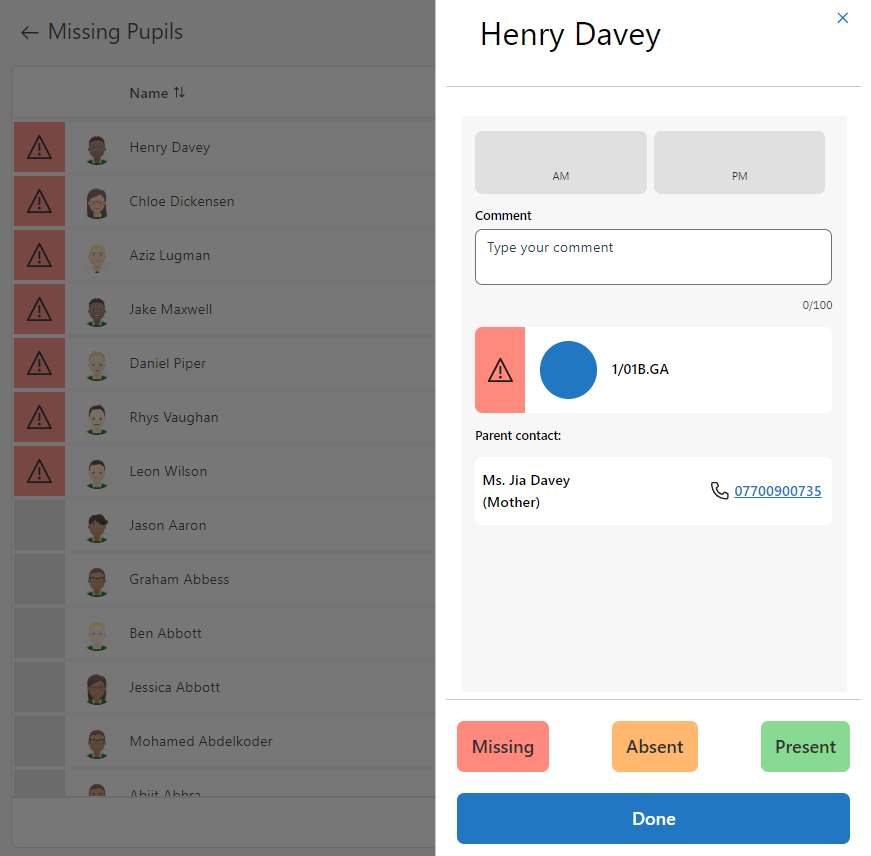Open Rhys Vaughan's row in the list
This screenshot has height=856, width=871.
[x=173, y=418]
